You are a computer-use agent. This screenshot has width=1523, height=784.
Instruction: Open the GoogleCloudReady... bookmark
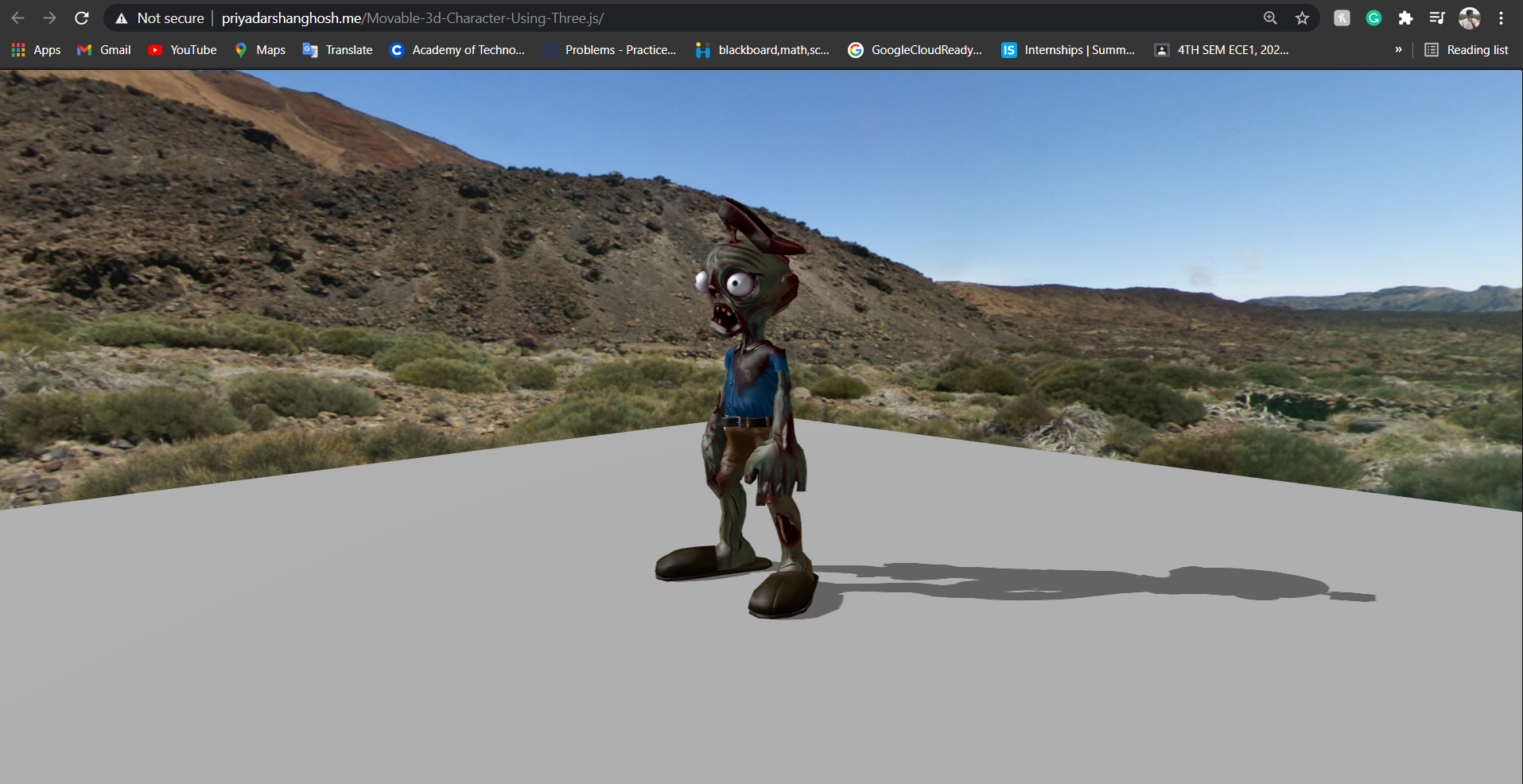(x=915, y=49)
